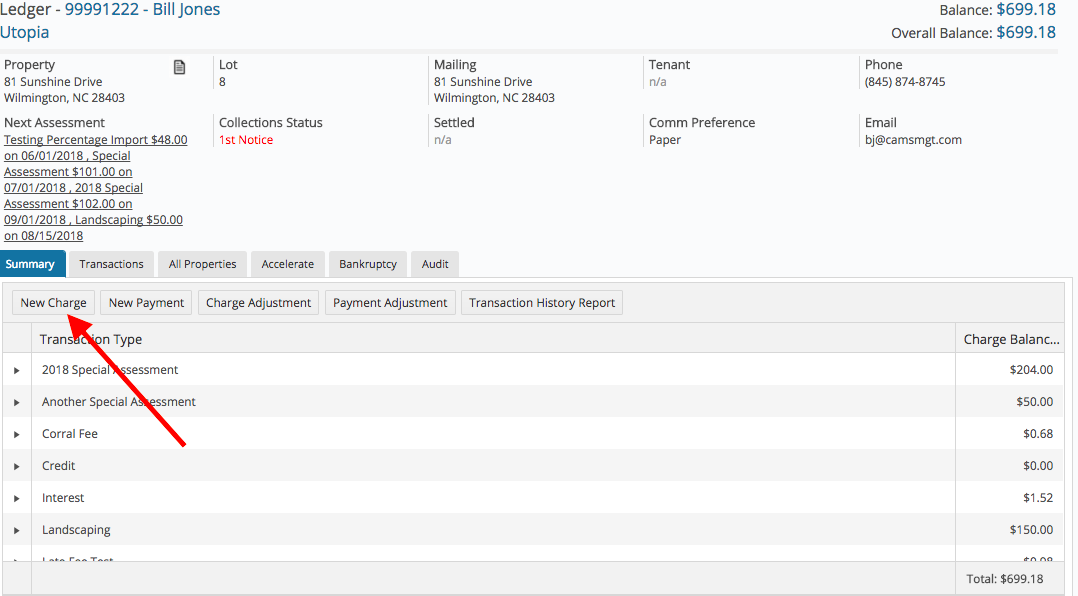Select the 2018 Special Assessment text
Screen dimensions: 1078x596
click(110, 370)
